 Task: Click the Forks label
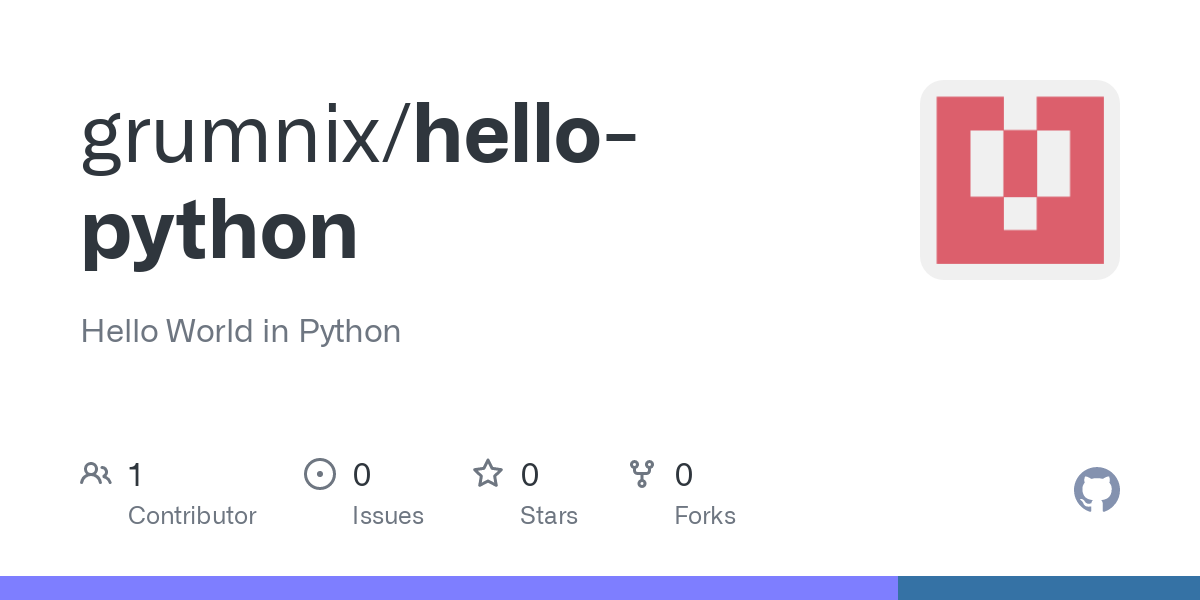tap(705, 516)
